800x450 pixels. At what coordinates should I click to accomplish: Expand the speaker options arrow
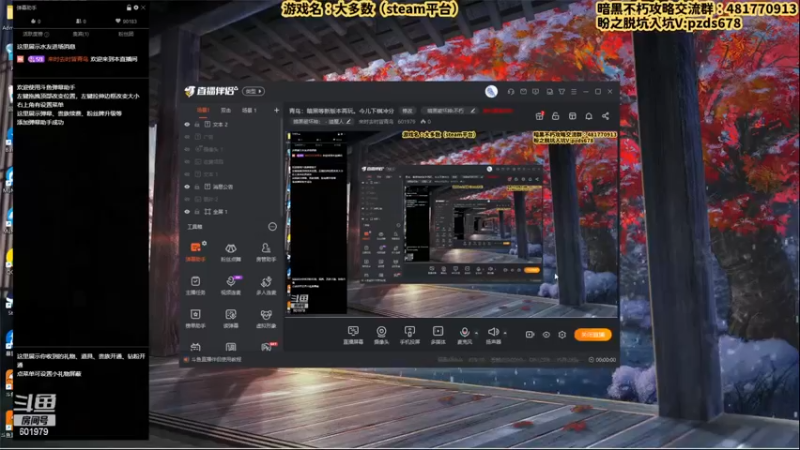[505, 333]
